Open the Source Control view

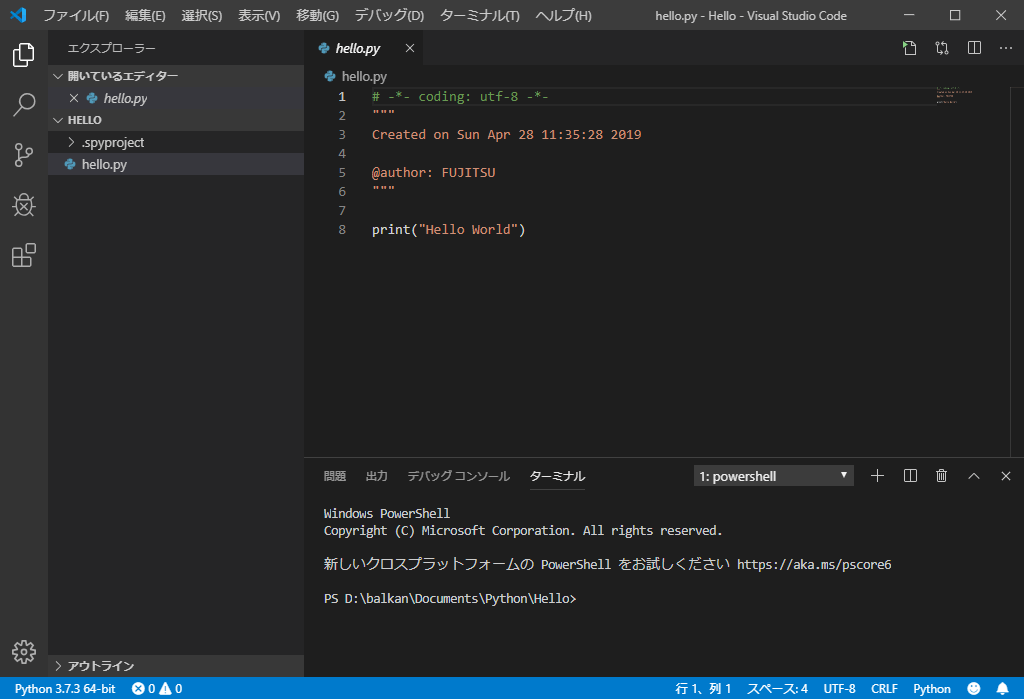(x=23, y=155)
